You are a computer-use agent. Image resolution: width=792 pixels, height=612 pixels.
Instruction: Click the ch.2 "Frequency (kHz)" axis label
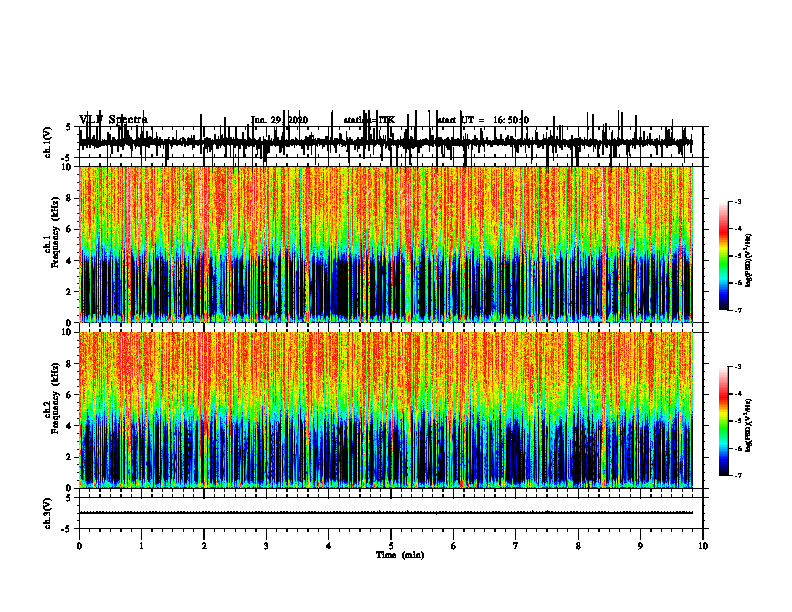pyautogui.click(x=56, y=397)
